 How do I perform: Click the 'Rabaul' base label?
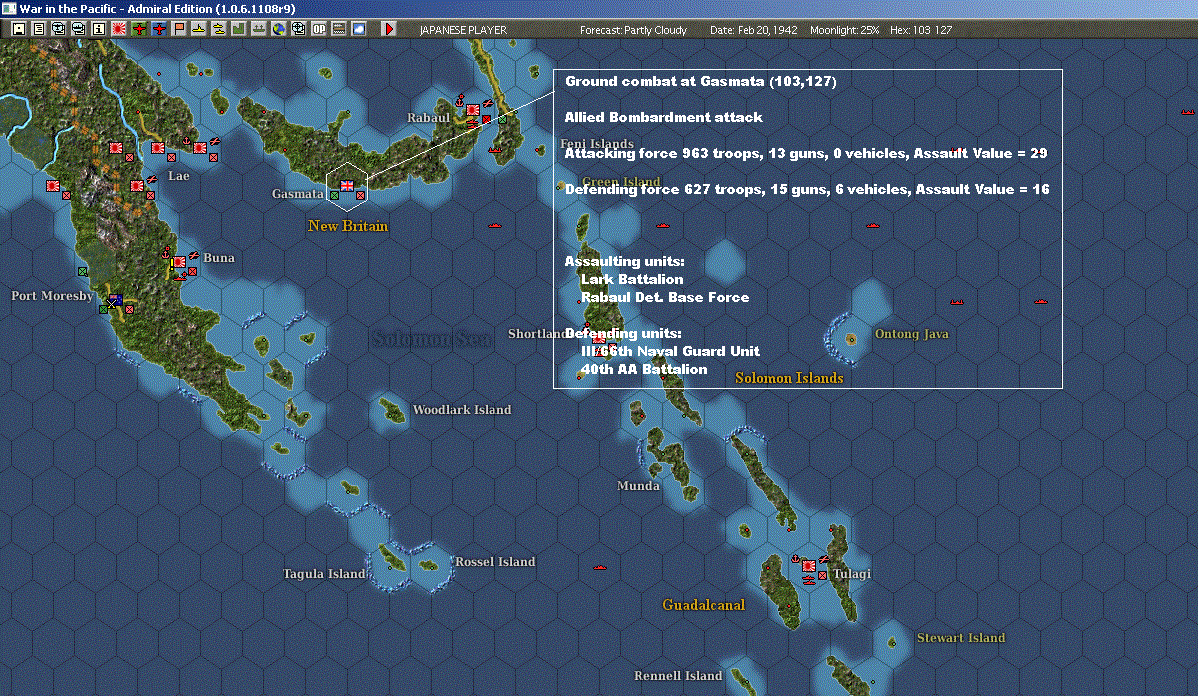pyautogui.click(x=428, y=118)
